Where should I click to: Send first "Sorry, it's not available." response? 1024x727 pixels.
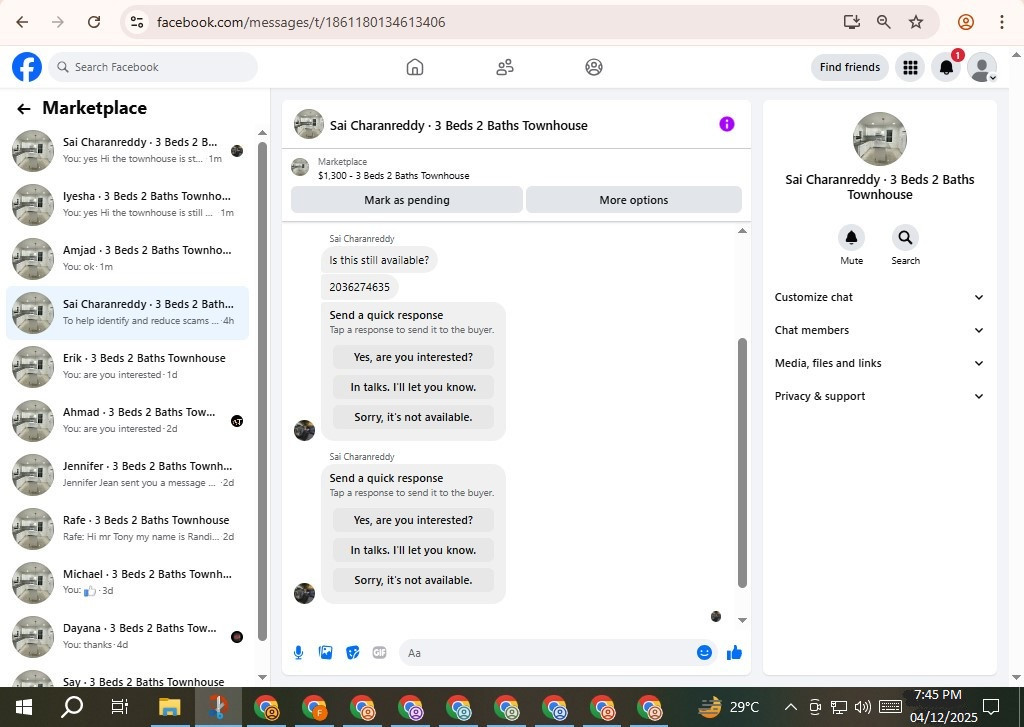pyautogui.click(x=413, y=417)
